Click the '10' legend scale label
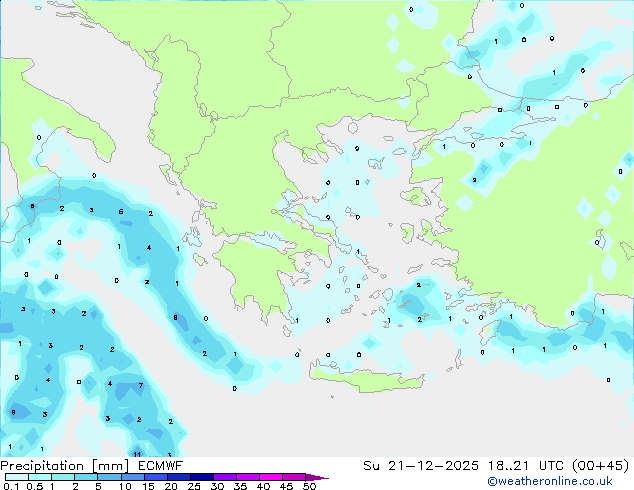Image resolution: width=634 pixels, height=490 pixels. pyautogui.click(x=125, y=486)
